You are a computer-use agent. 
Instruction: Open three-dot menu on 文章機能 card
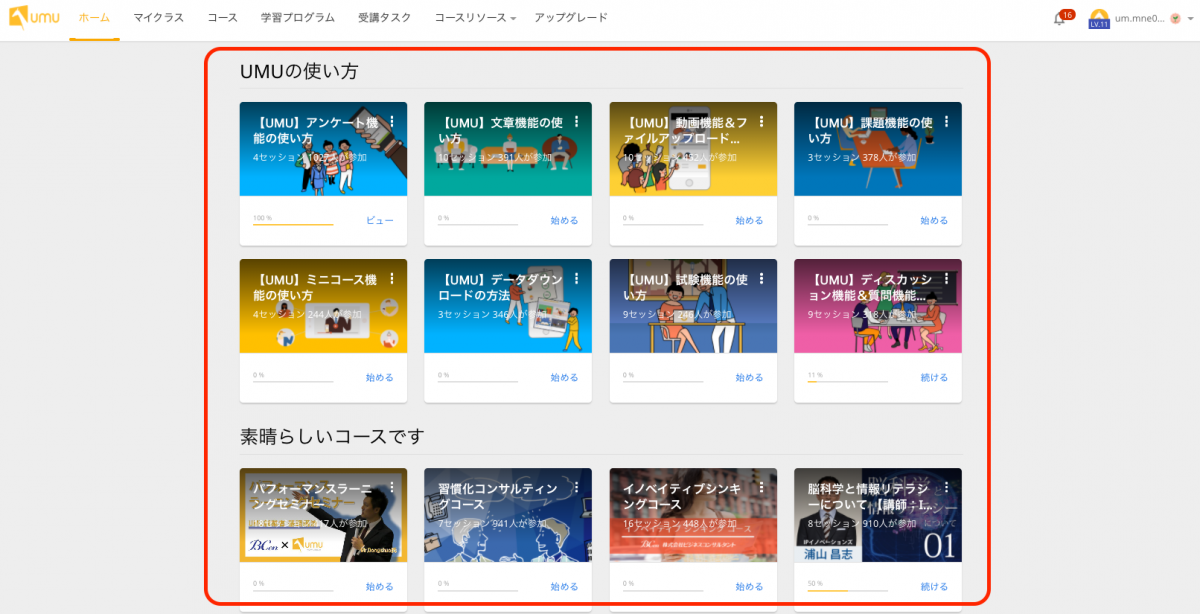click(x=576, y=122)
